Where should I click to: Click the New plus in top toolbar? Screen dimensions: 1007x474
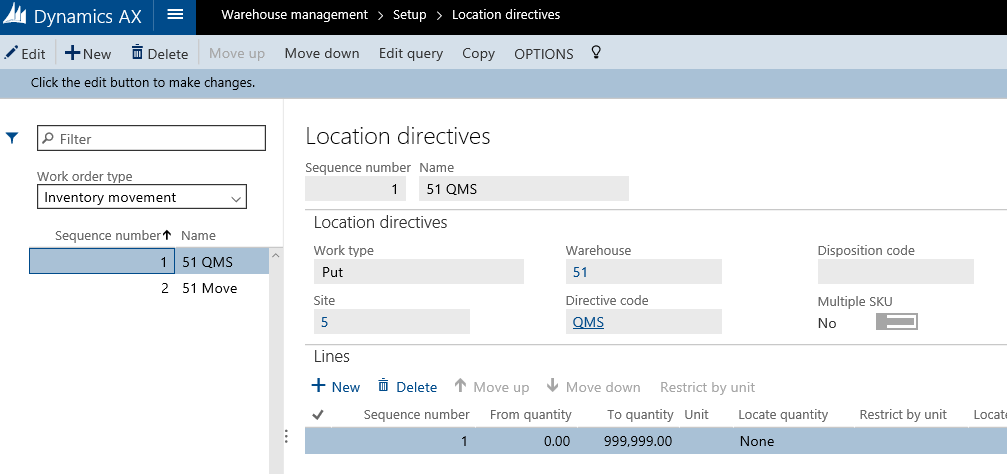tap(73, 53)
